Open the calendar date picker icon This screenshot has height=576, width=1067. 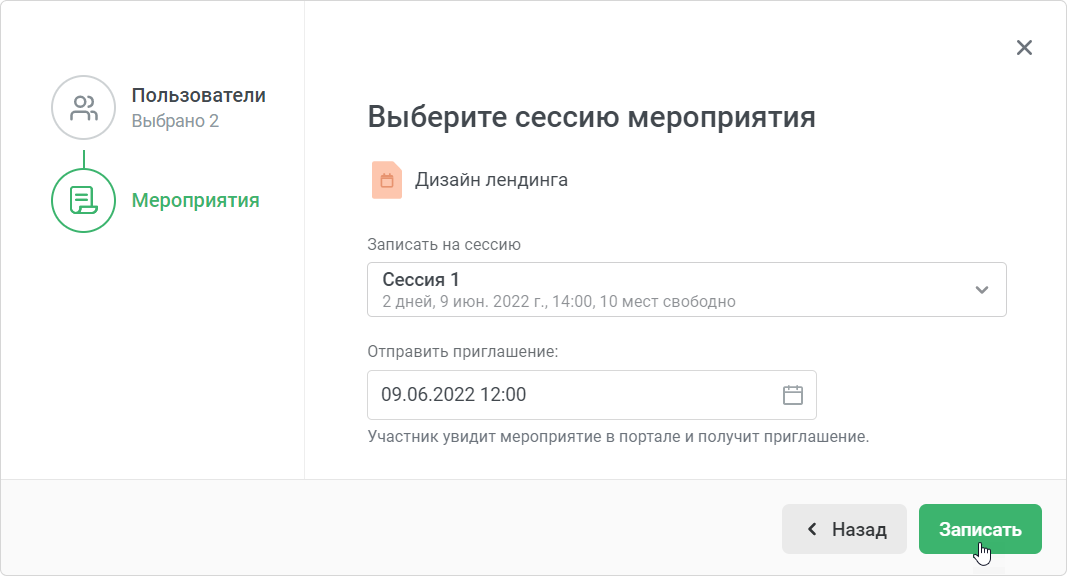(793, 395)
